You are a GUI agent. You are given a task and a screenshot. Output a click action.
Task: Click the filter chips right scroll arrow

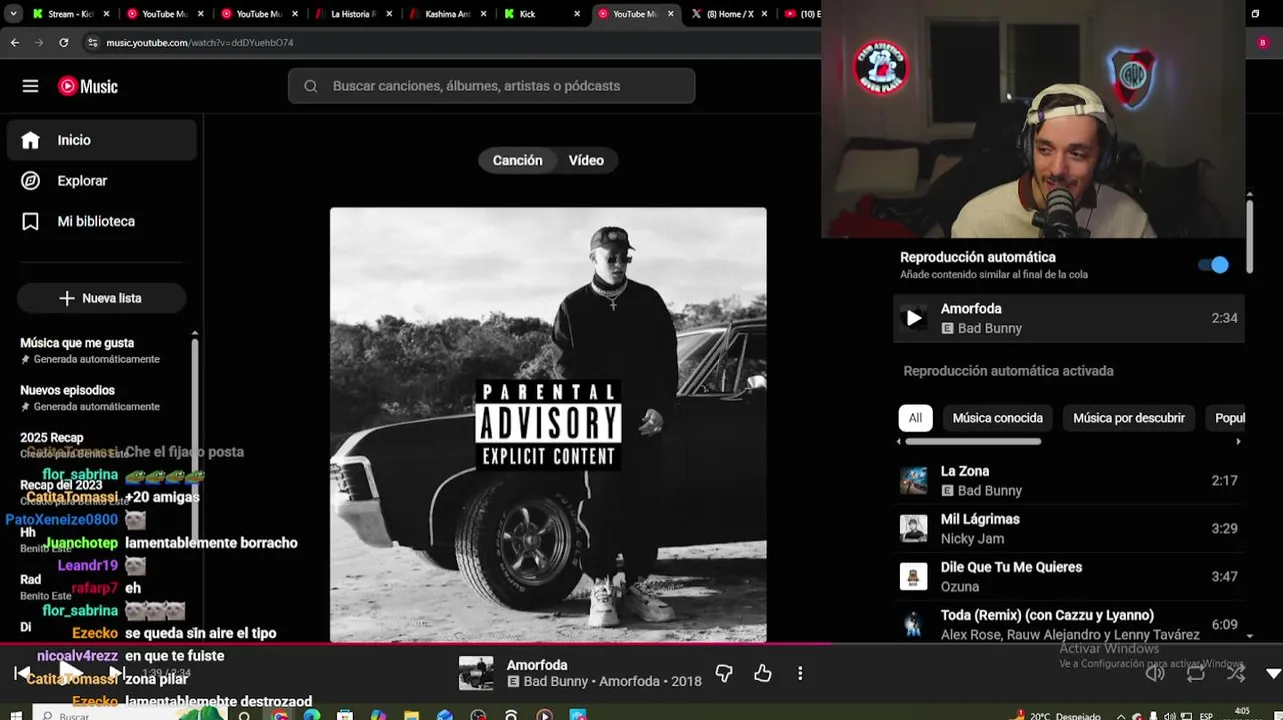tap(1238, 441)
